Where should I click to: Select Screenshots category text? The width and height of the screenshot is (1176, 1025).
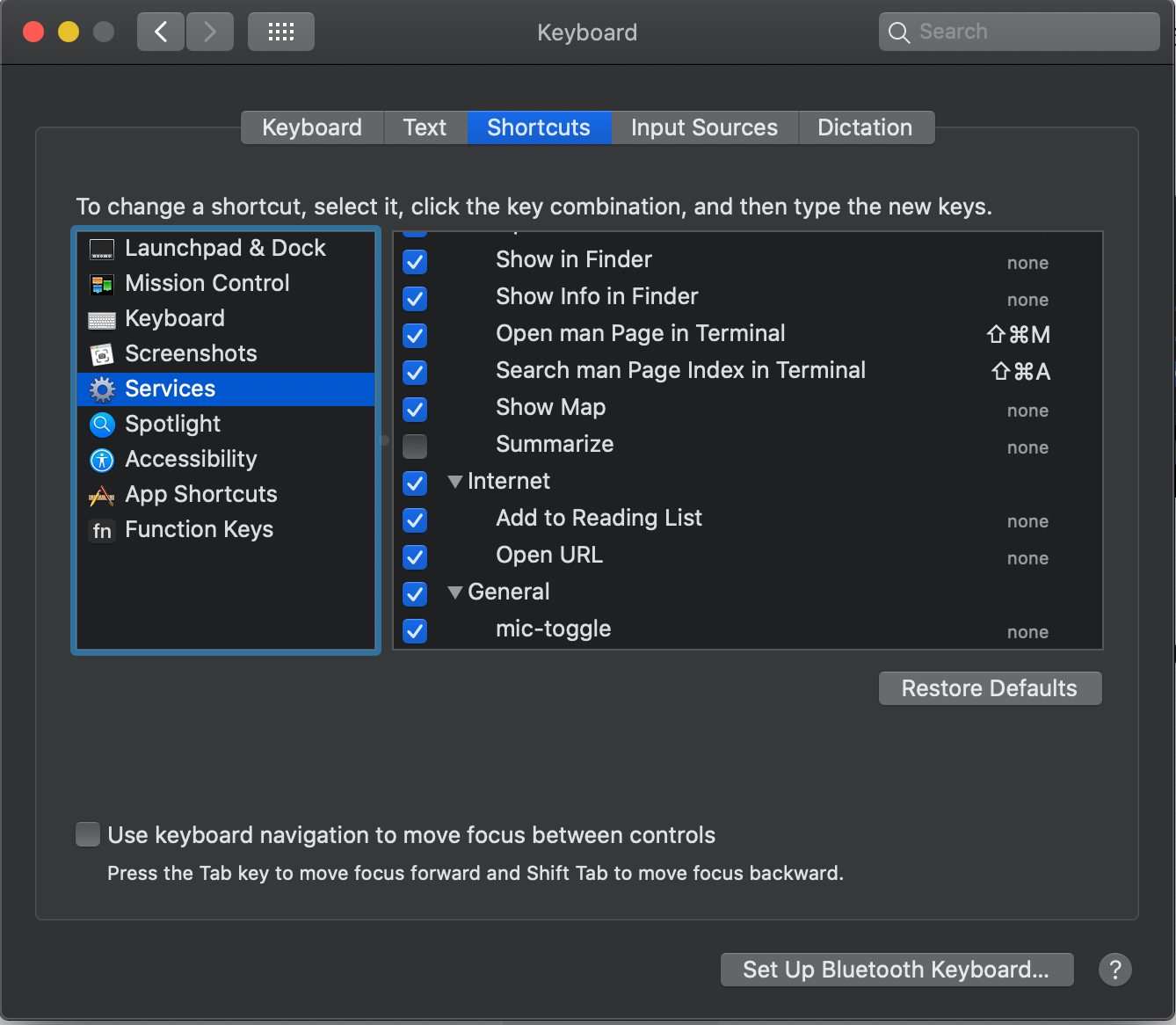[192, 353]
